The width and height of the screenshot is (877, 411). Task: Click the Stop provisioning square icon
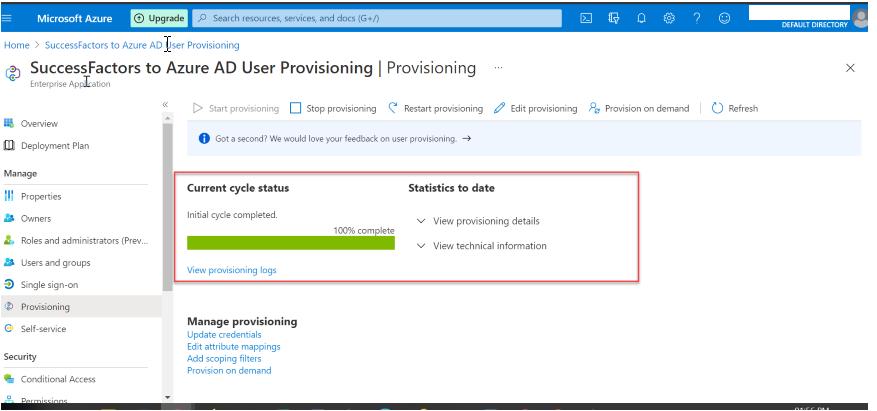(296, 108)
